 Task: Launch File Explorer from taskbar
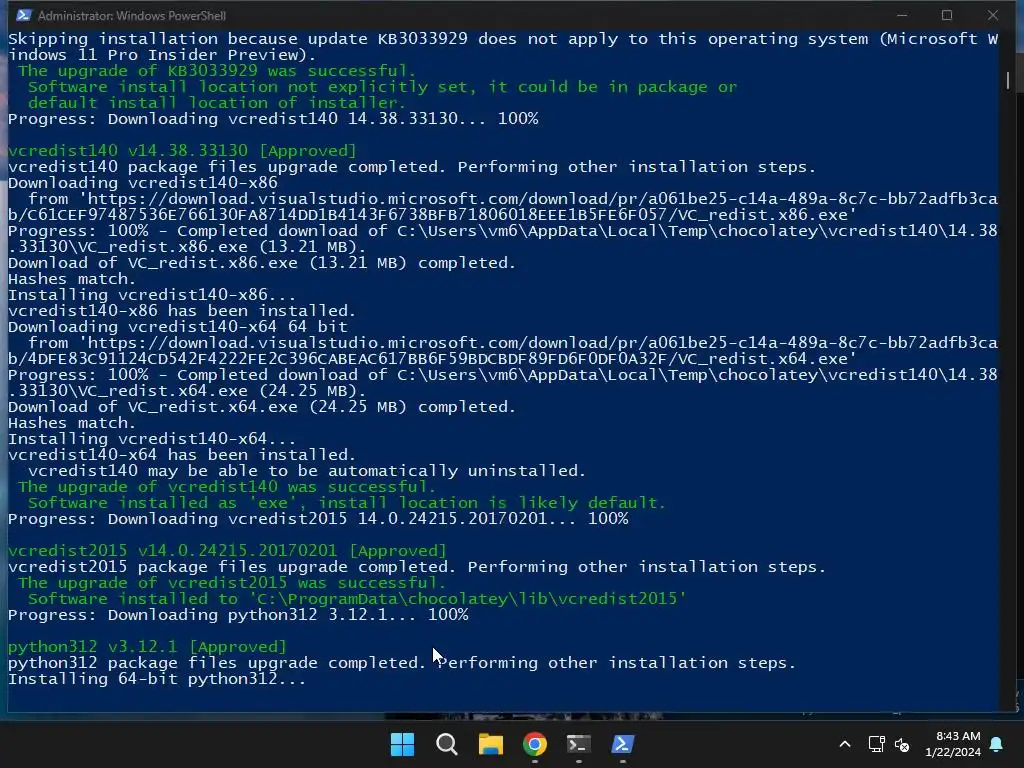coord(490,744)
